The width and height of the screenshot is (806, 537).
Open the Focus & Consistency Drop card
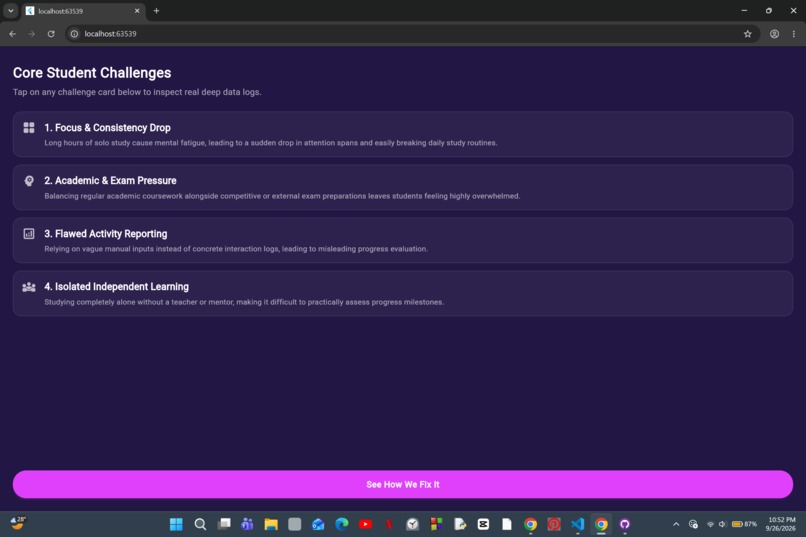coord(402,134)
